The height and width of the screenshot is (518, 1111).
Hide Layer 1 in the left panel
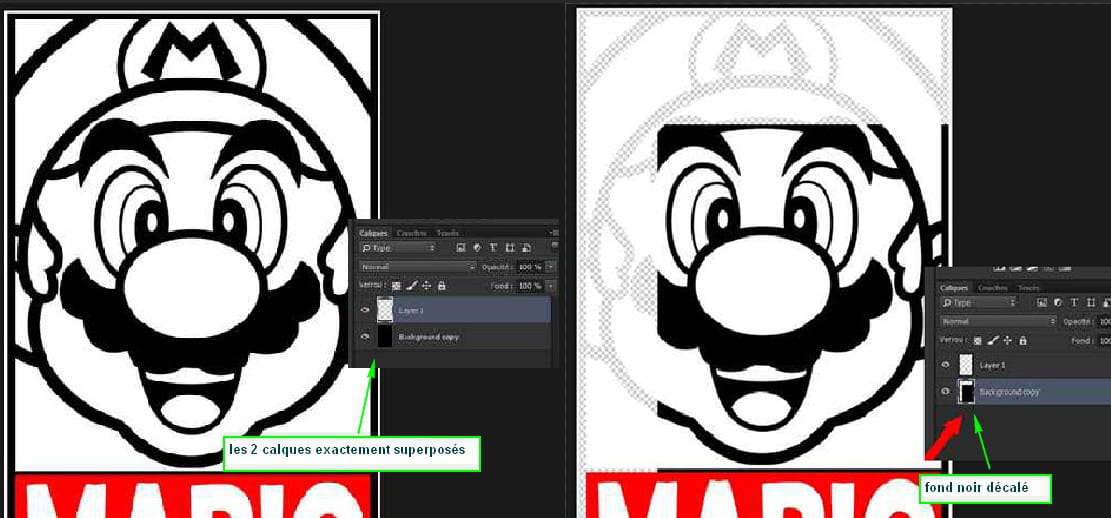tap(365, 310)
